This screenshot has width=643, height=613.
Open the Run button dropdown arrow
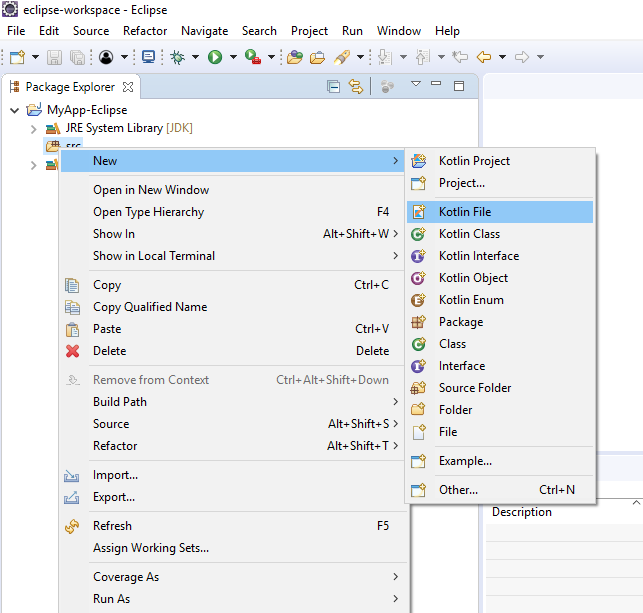click(x=231, y=57)
